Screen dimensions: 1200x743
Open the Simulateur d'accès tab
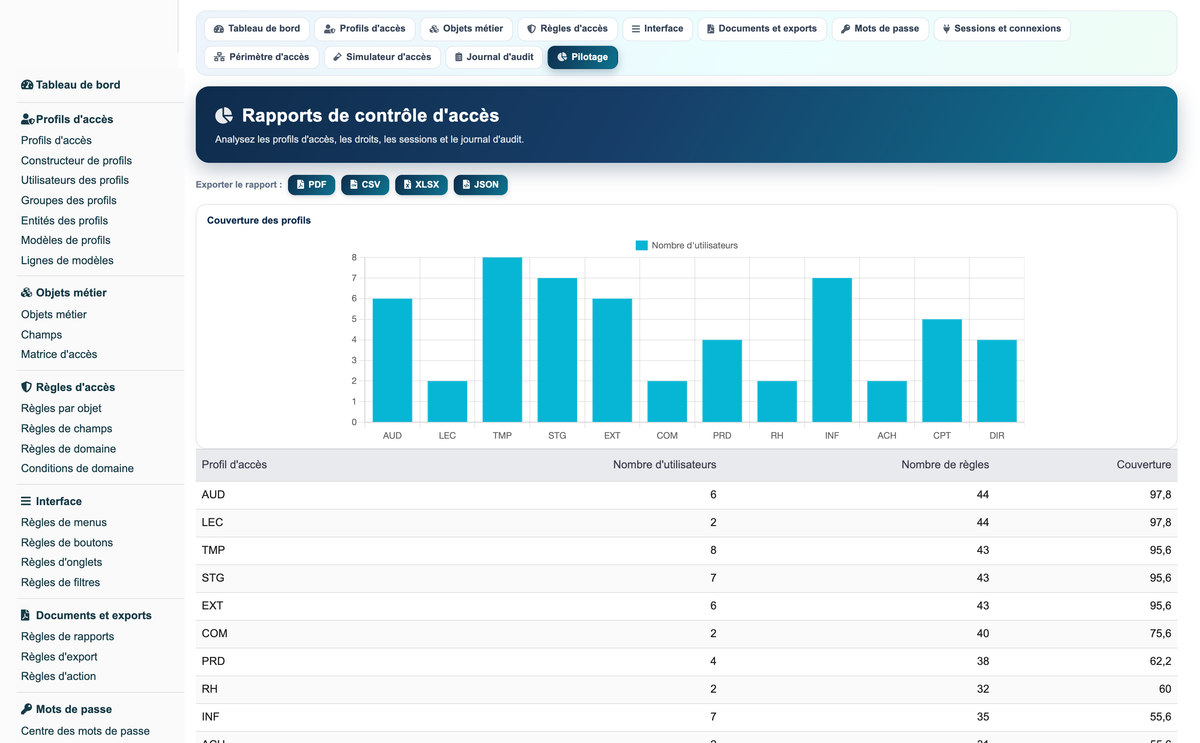pos(382,57)
